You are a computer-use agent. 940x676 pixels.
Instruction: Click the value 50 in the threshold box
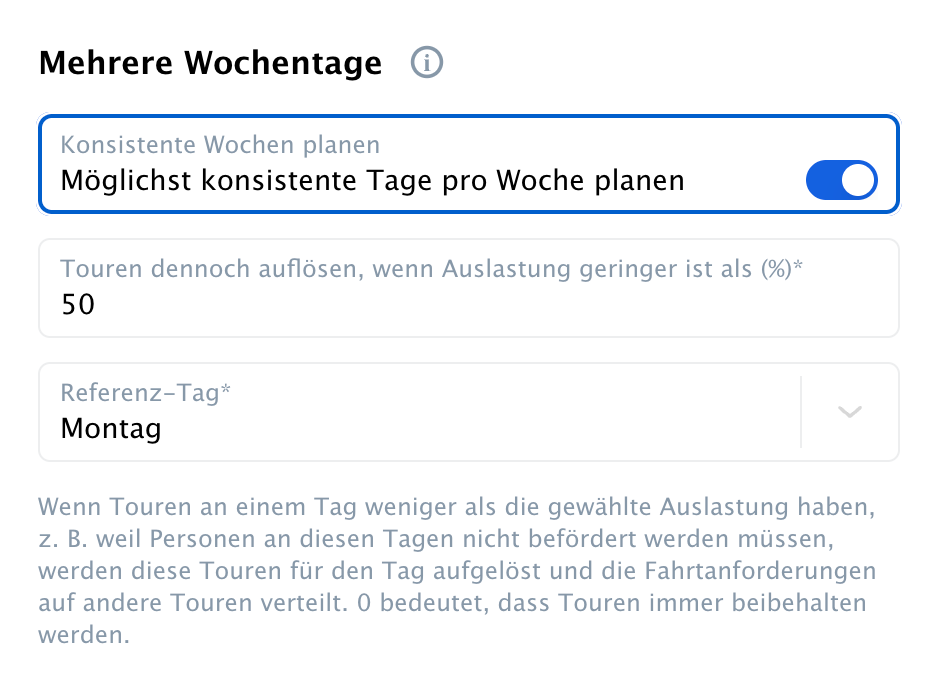click(78, 304)
